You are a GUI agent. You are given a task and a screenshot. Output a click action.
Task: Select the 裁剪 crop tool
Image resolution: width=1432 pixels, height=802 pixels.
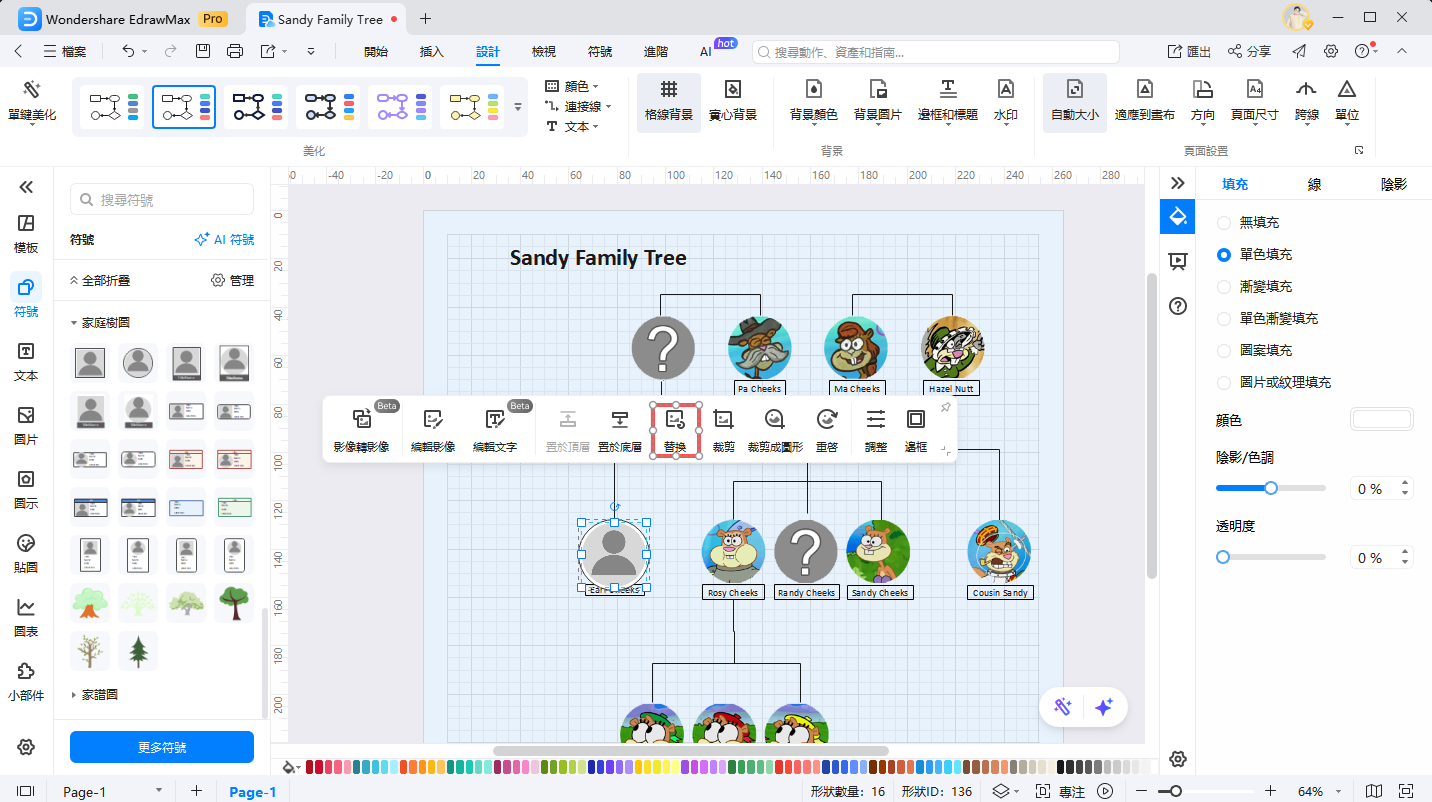click(723, 420)
